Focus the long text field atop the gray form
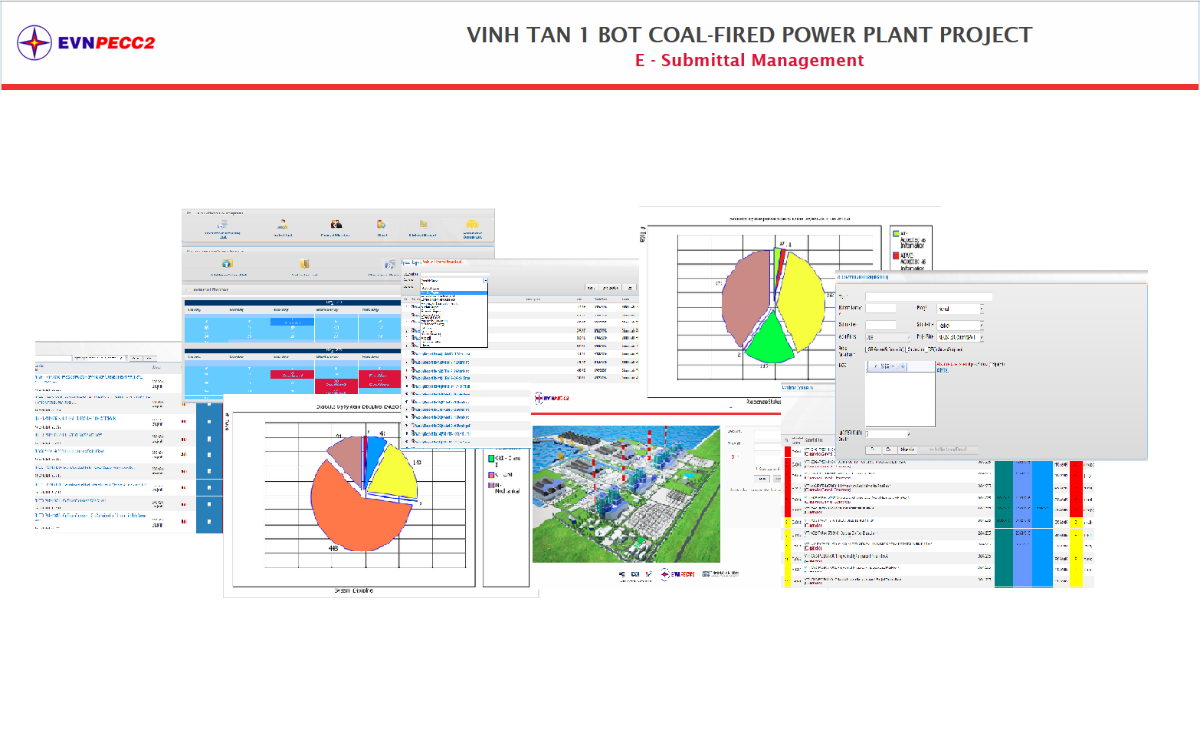The width and height of the screenshot is (1200, 742). tap(928, 296)
